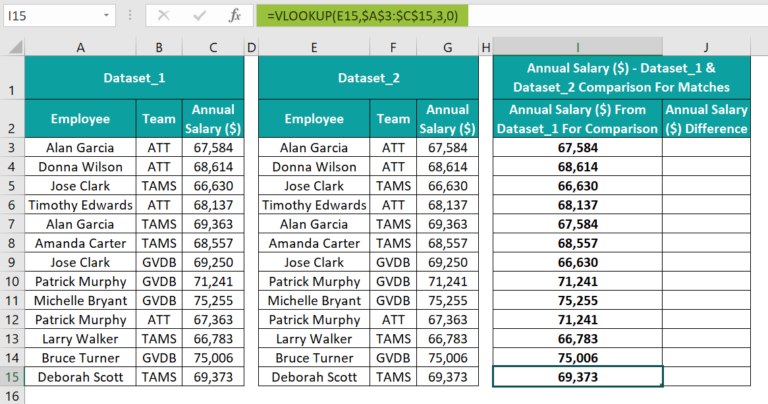Select 75,255 in column G
The height and width of the screenshot is (404, 768).
coord(448,300)
